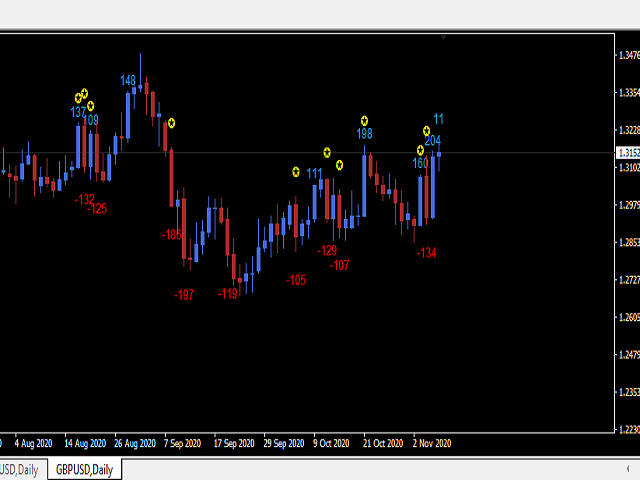Select the star marker directly above 109 label
Screen dimensions: 640x480
91,106
